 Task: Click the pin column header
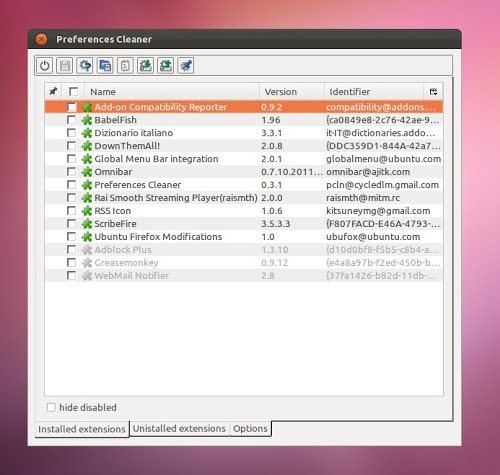pos(53,91)
